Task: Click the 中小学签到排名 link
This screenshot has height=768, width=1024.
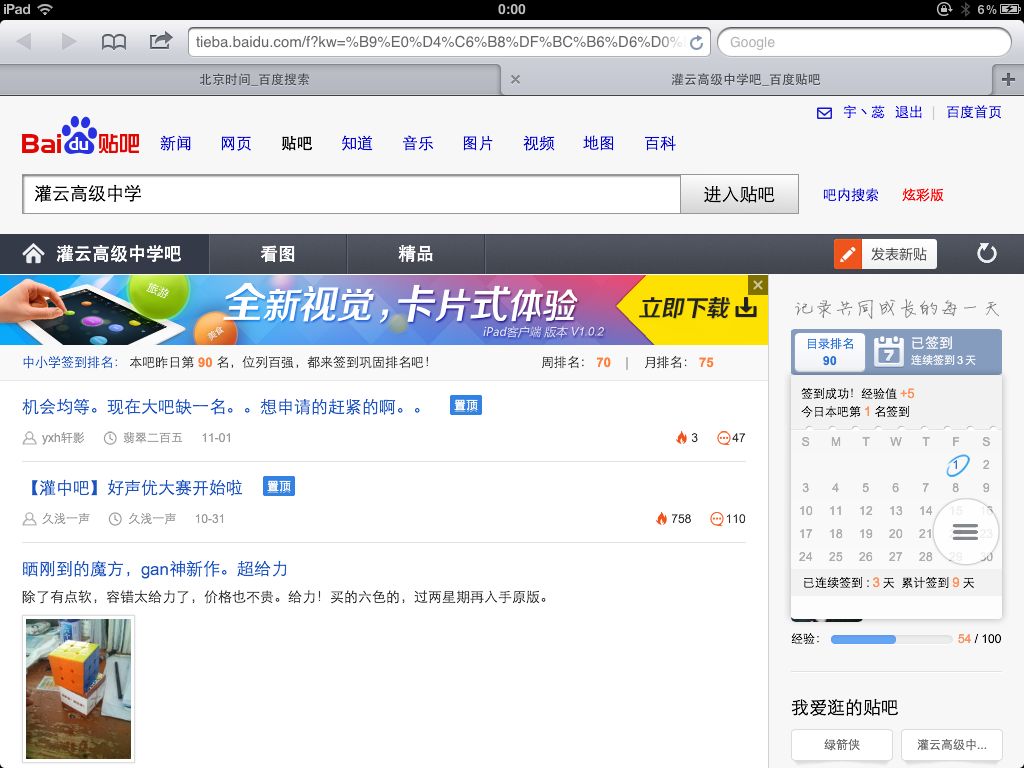Action: tap(70, 362)
